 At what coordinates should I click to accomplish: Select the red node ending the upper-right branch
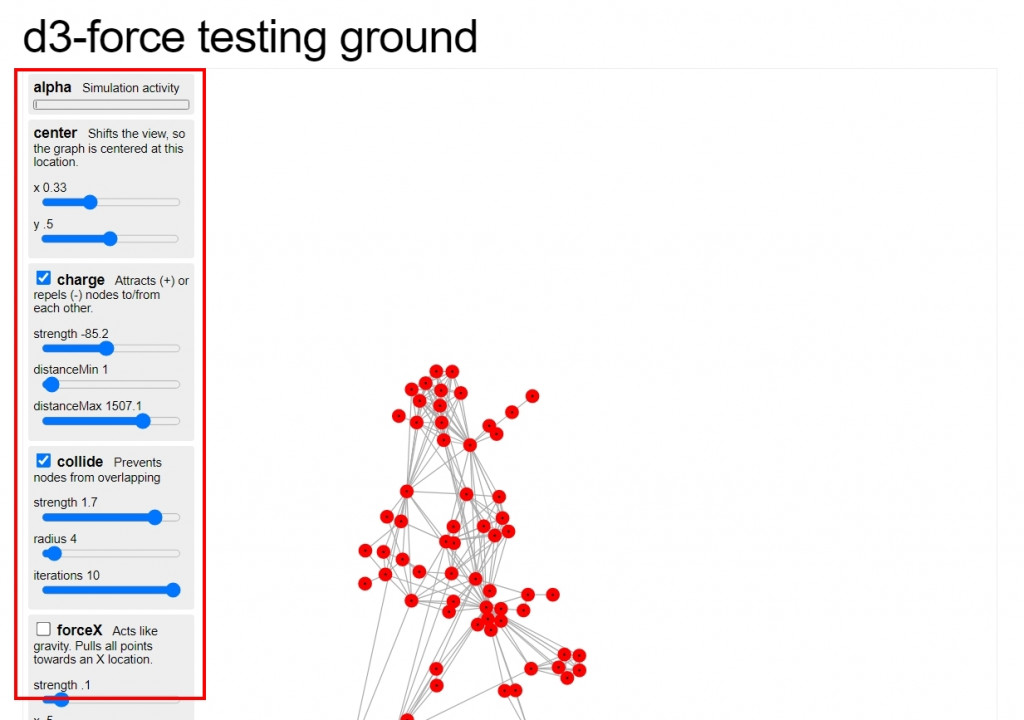(532, 396)
